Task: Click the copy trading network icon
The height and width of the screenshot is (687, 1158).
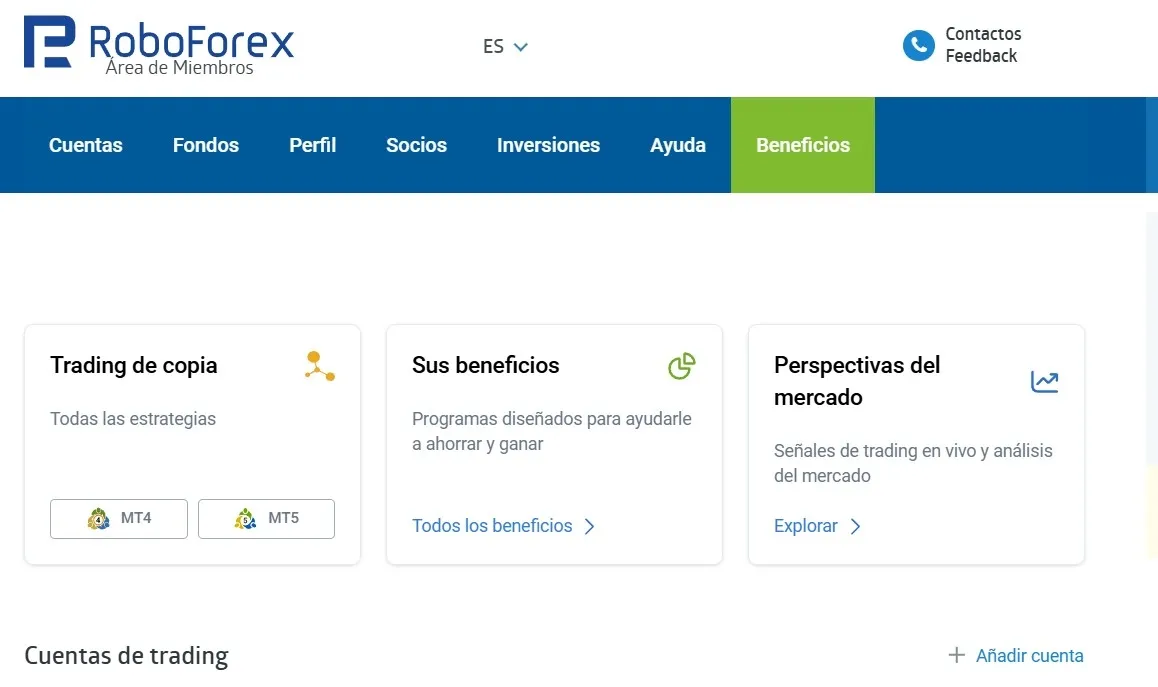Action: (x=319, y=366)
